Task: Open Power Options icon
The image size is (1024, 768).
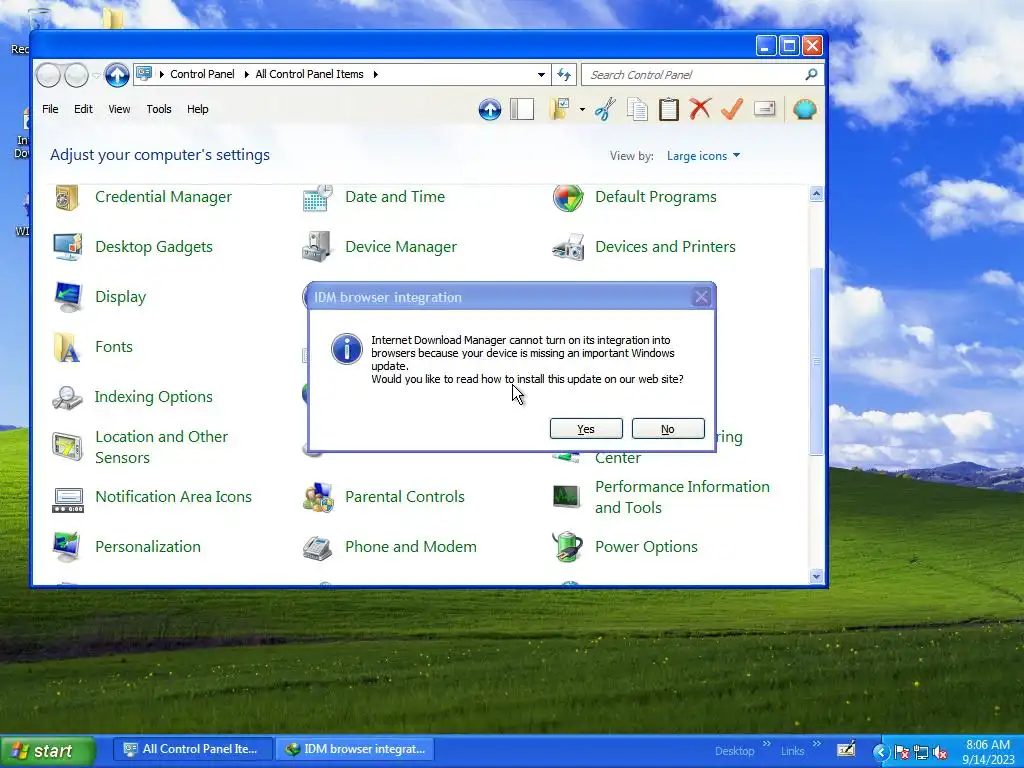Action: 568,547
